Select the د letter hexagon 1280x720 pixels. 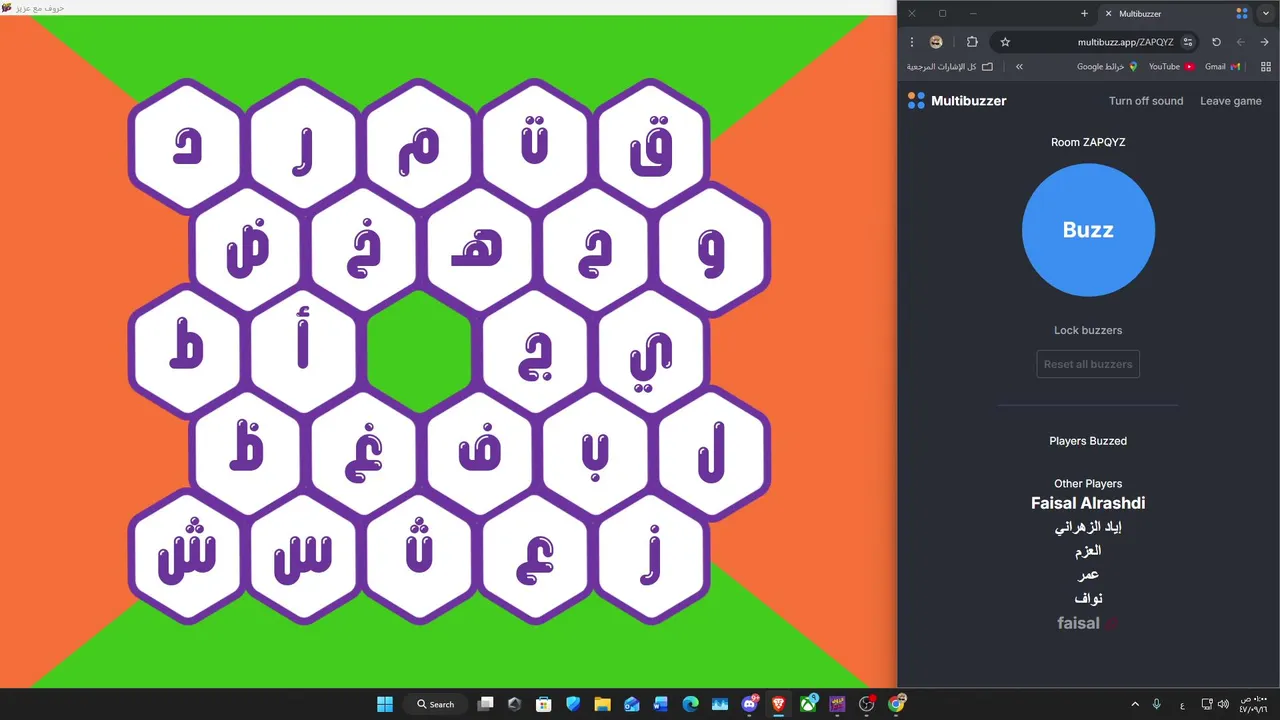pos(187,146)
